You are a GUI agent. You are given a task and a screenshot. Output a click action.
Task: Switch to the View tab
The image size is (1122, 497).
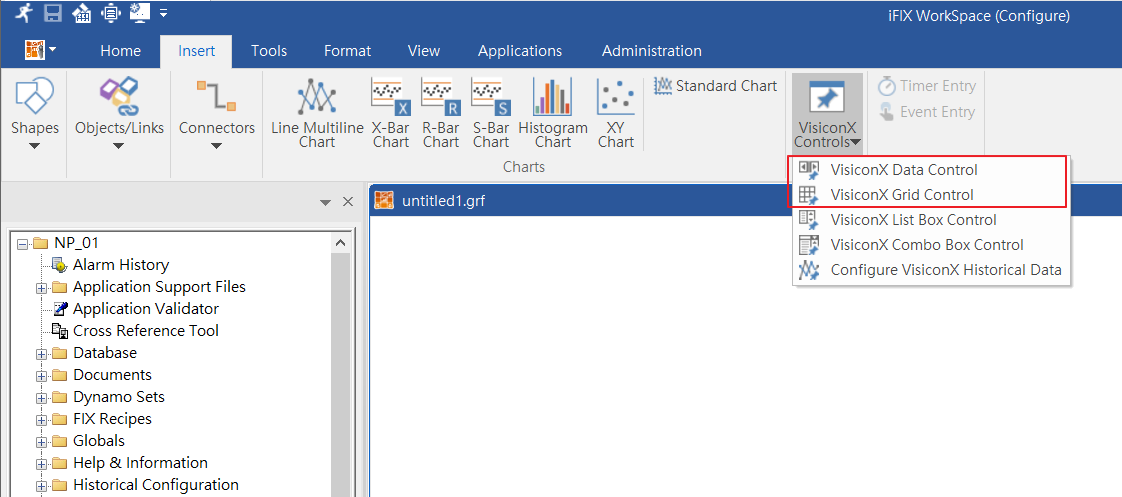[424, 51]
